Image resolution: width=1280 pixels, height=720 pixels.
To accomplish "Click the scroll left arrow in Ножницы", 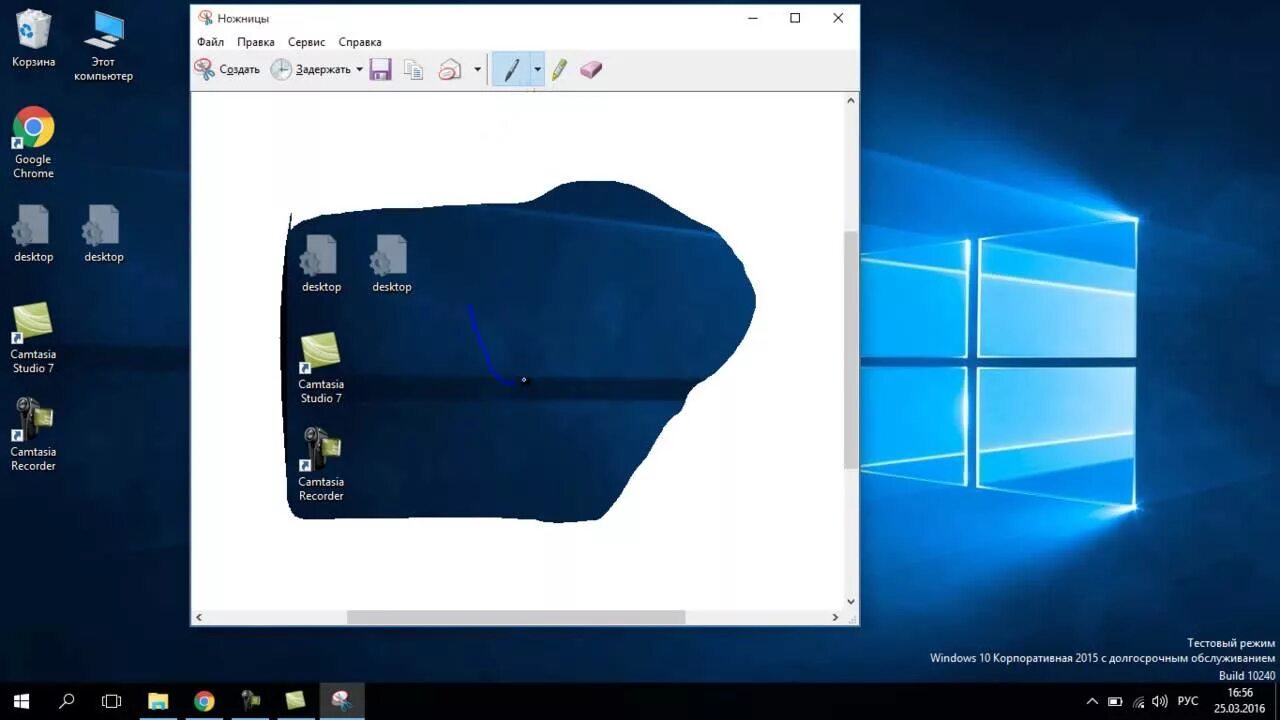I will (199, 618).
